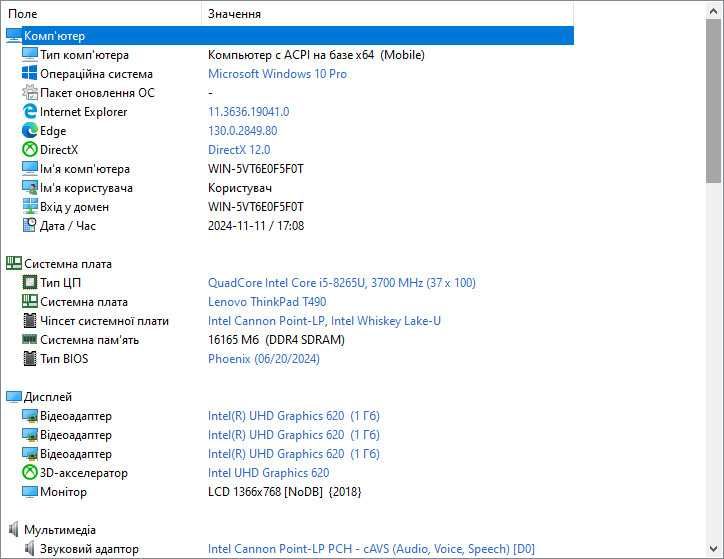Click the Internet Explorer icon
724x559 pixels.
click(30, 111)
